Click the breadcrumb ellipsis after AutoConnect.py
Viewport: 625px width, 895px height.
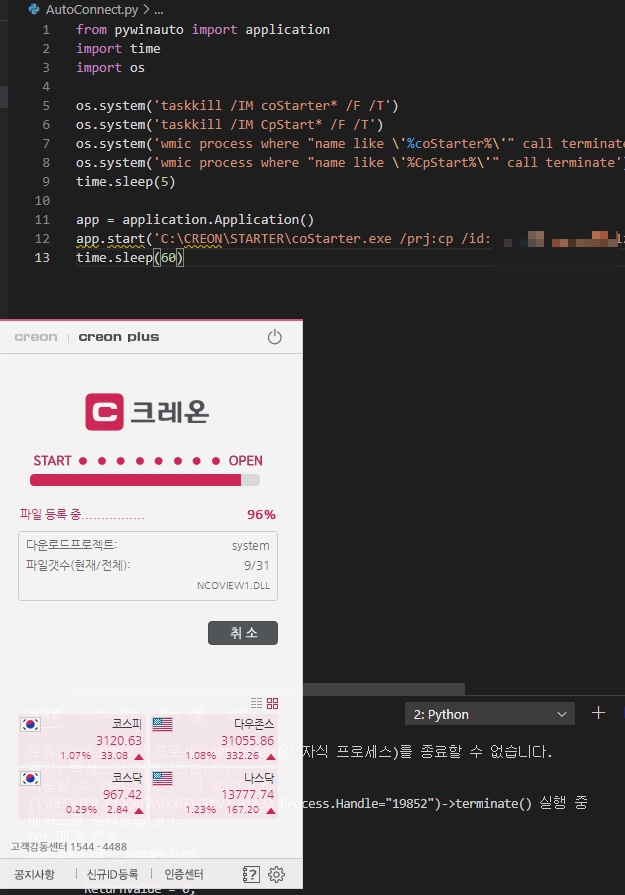(159, 10)
